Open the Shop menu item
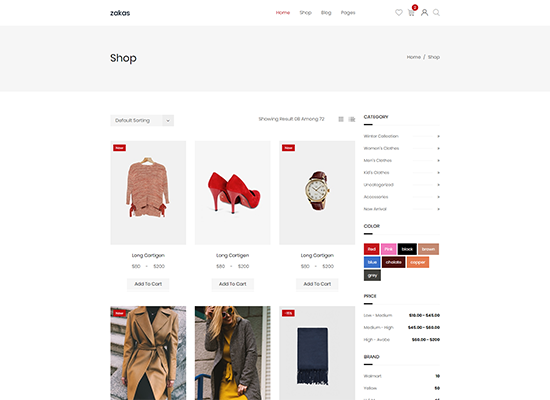This screenshot has height=400, width=550. [x=305, y=13]
